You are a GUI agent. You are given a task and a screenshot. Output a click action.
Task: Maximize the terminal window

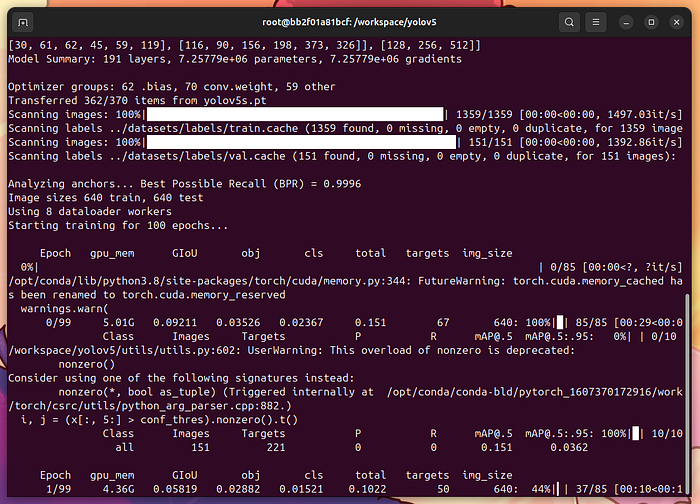point(651,22)
